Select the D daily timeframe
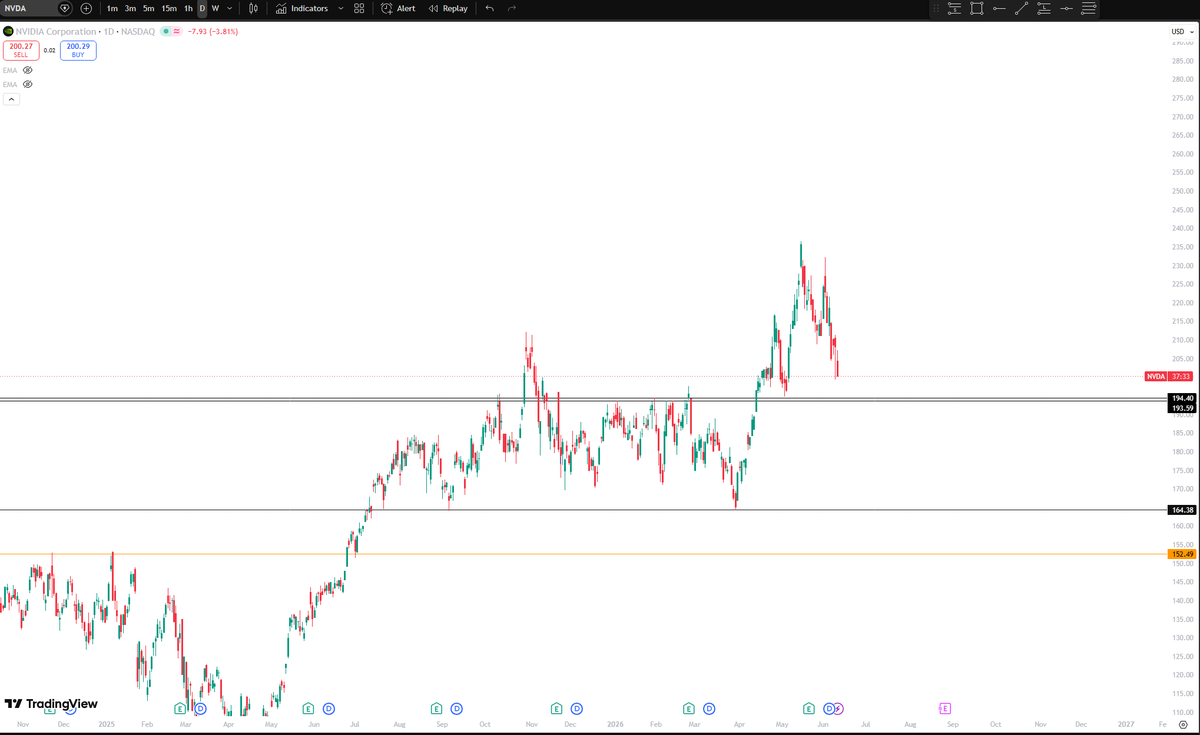Image resolution: width=1200 pixels, height=735 pixels. tap(202, 8)
